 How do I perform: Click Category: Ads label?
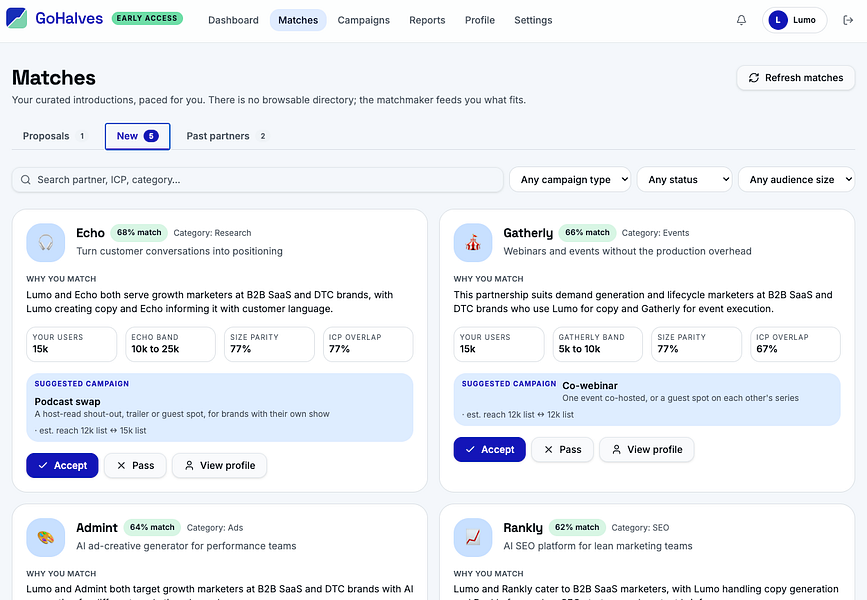pos(215,528)
